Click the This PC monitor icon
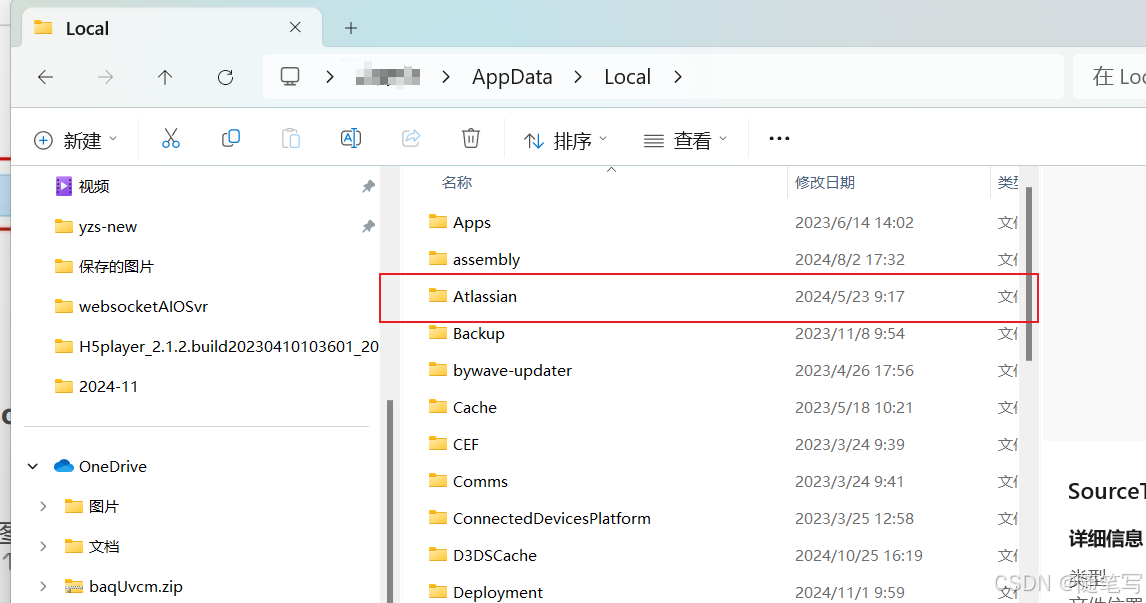 290,76
